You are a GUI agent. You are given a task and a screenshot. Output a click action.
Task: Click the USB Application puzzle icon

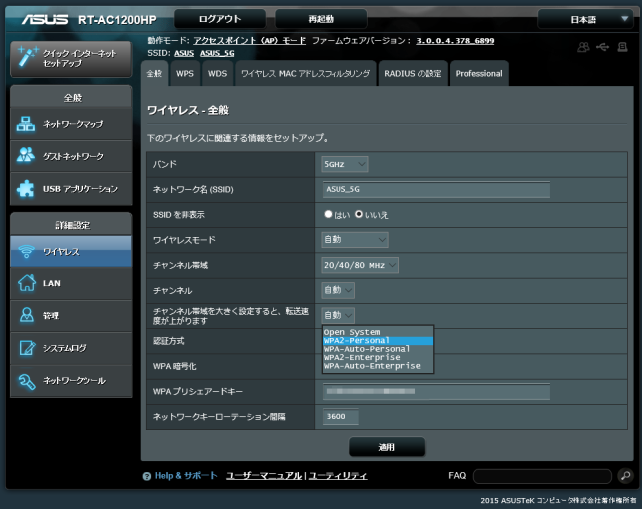coord(26,188)
